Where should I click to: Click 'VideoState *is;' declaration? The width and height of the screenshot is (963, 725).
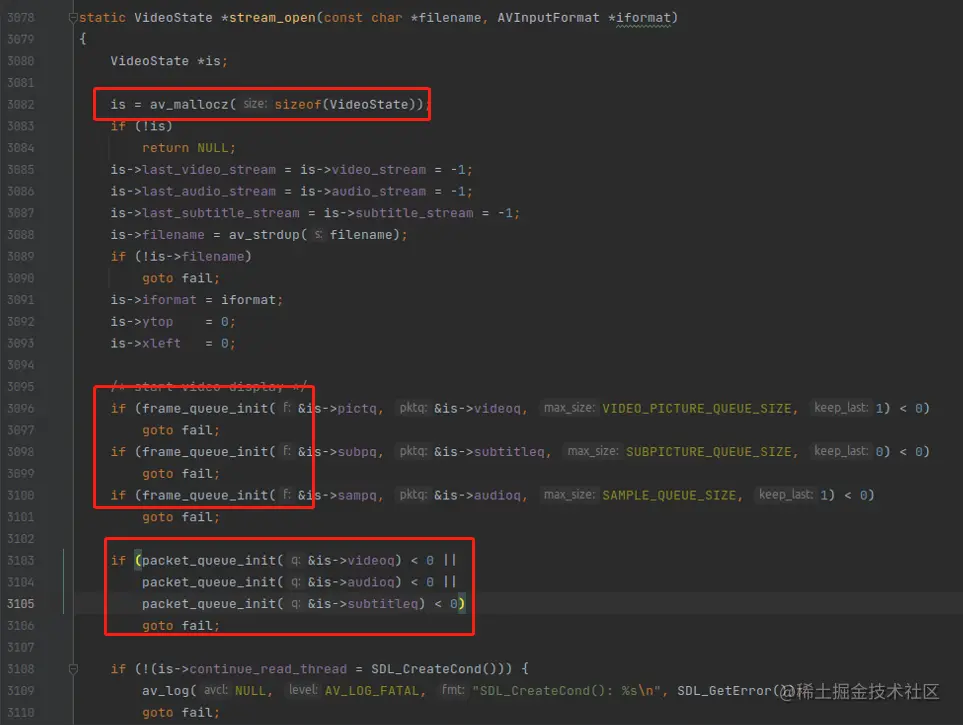click(169, 61)
